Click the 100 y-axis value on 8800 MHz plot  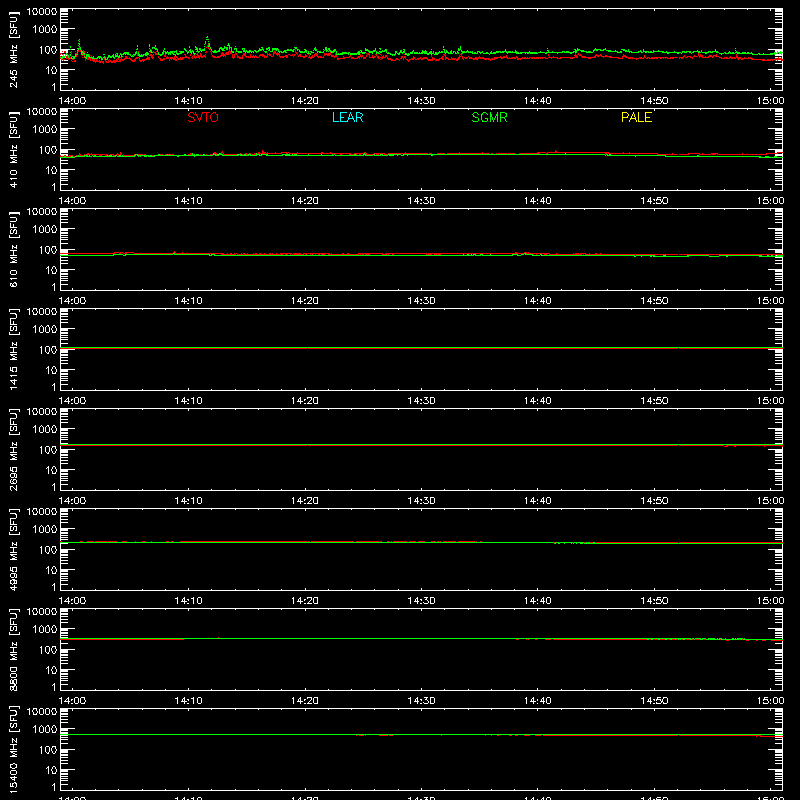click(48, 650)
